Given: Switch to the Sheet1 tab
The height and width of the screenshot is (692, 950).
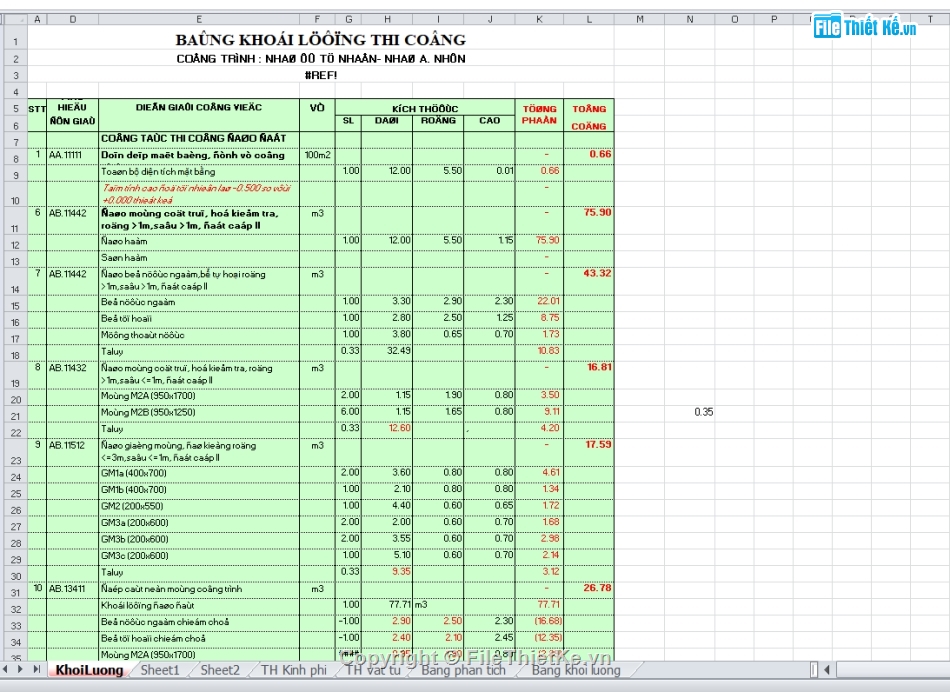Looking at the screenshot, I should pyautogui.click(x=160, y=670).
